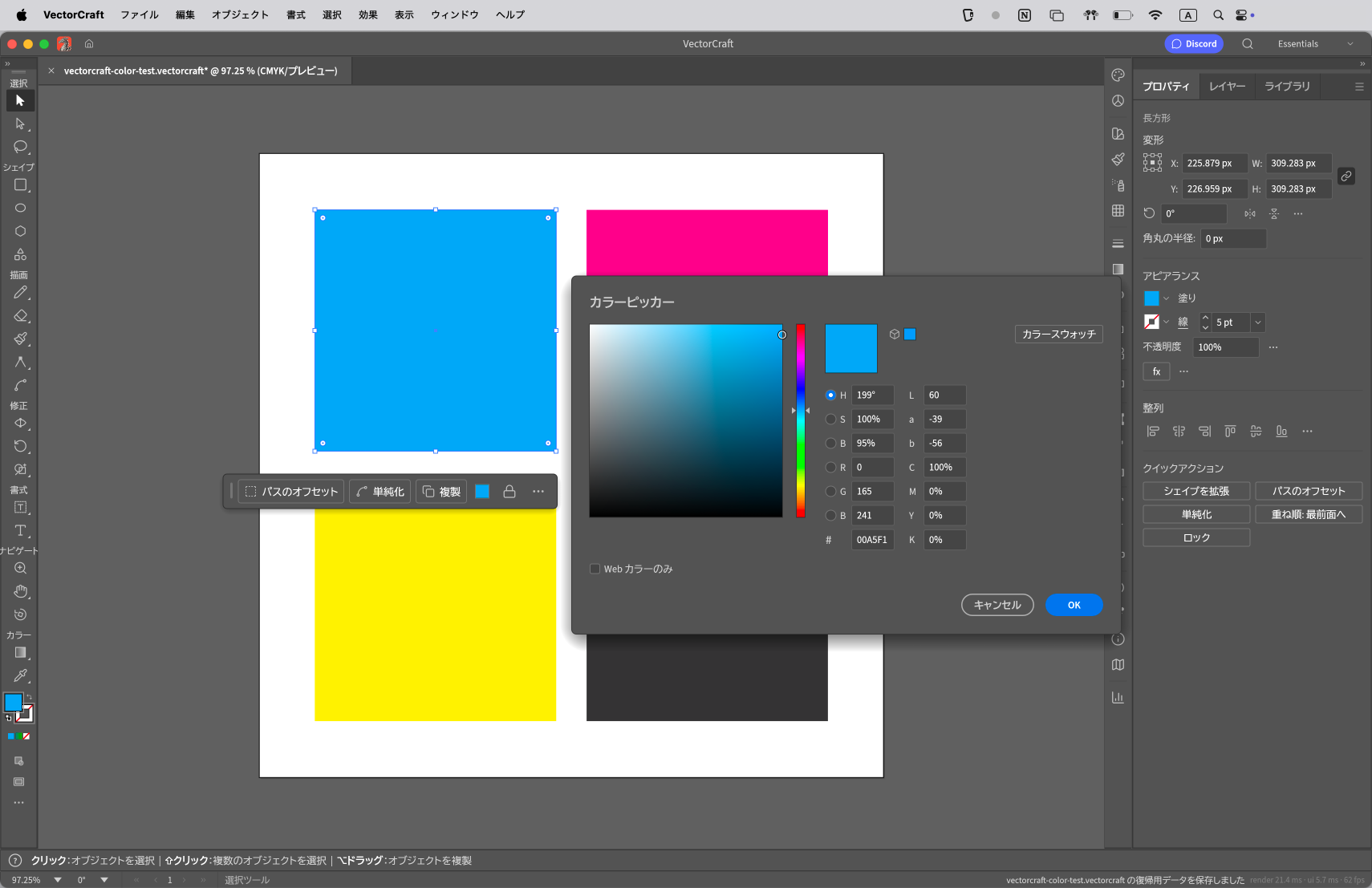Open more options in floating toolbar
Screen dimensions: 1372x888
click(x=538, y=492)
